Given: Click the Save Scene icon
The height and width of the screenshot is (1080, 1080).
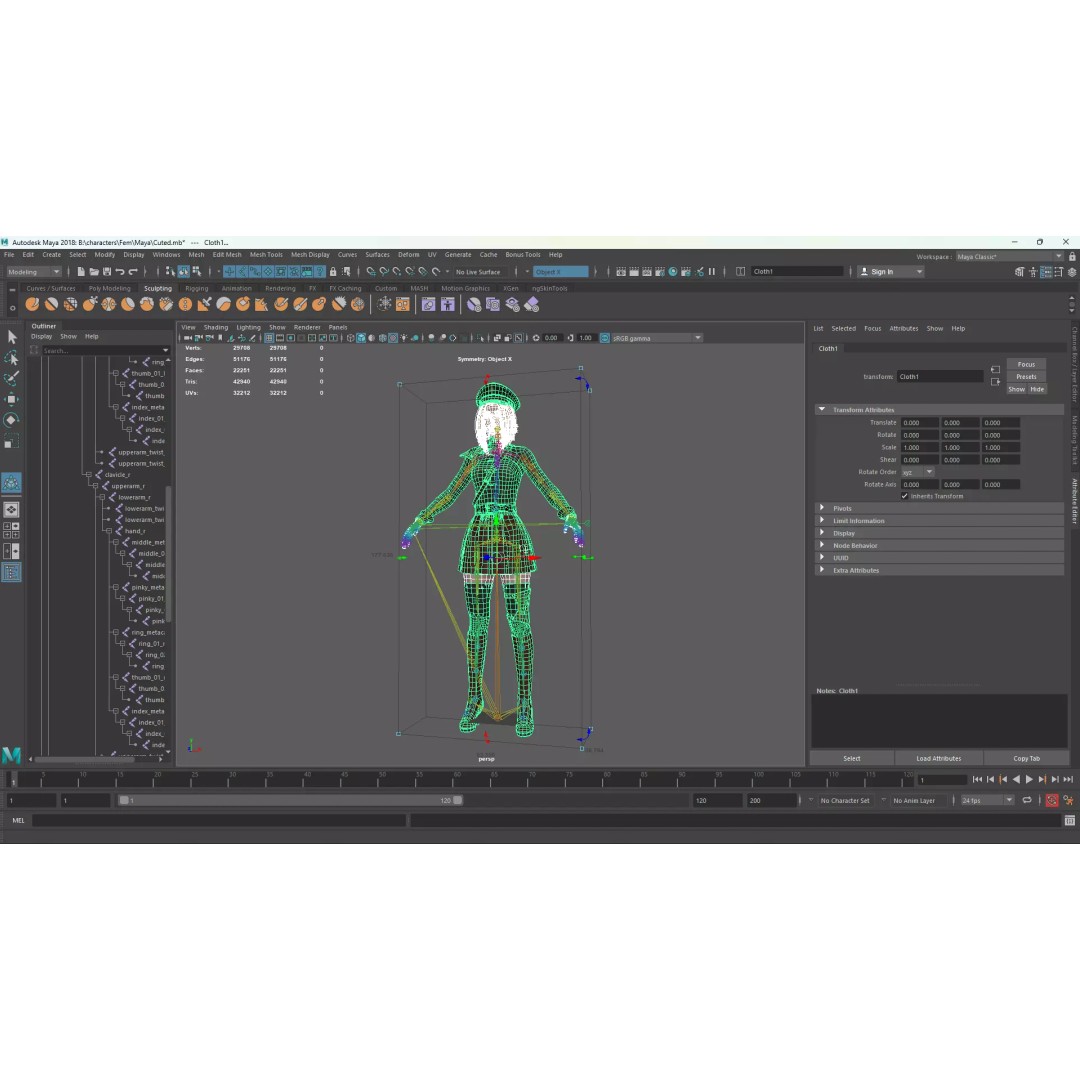Looking at the screenshot, I should (107, 271).
